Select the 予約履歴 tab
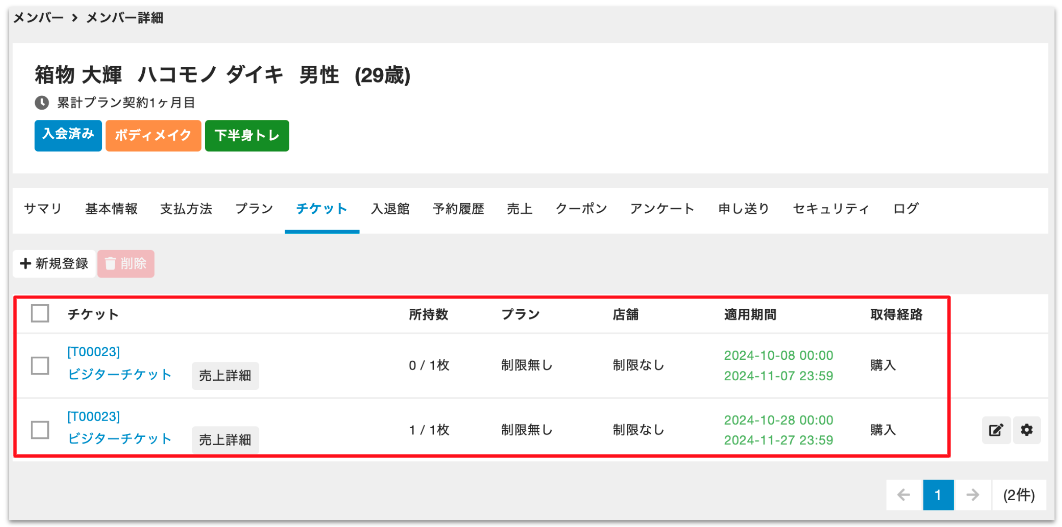 (x=458, y=209)
